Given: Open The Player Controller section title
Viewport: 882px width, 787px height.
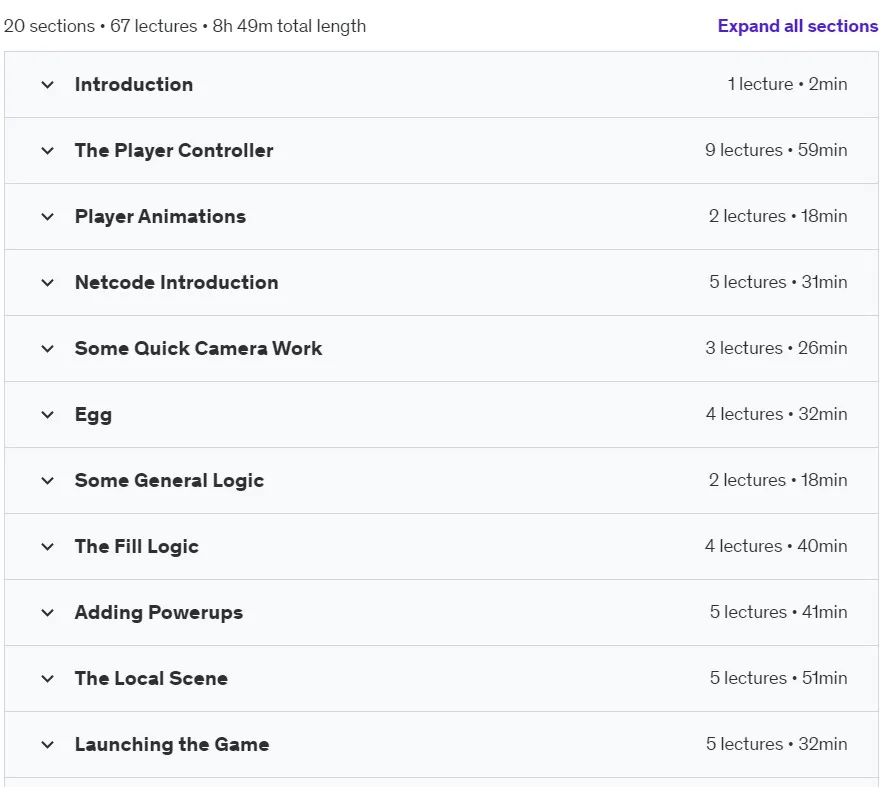Looking at the screenshot, I should coord(174,150).
